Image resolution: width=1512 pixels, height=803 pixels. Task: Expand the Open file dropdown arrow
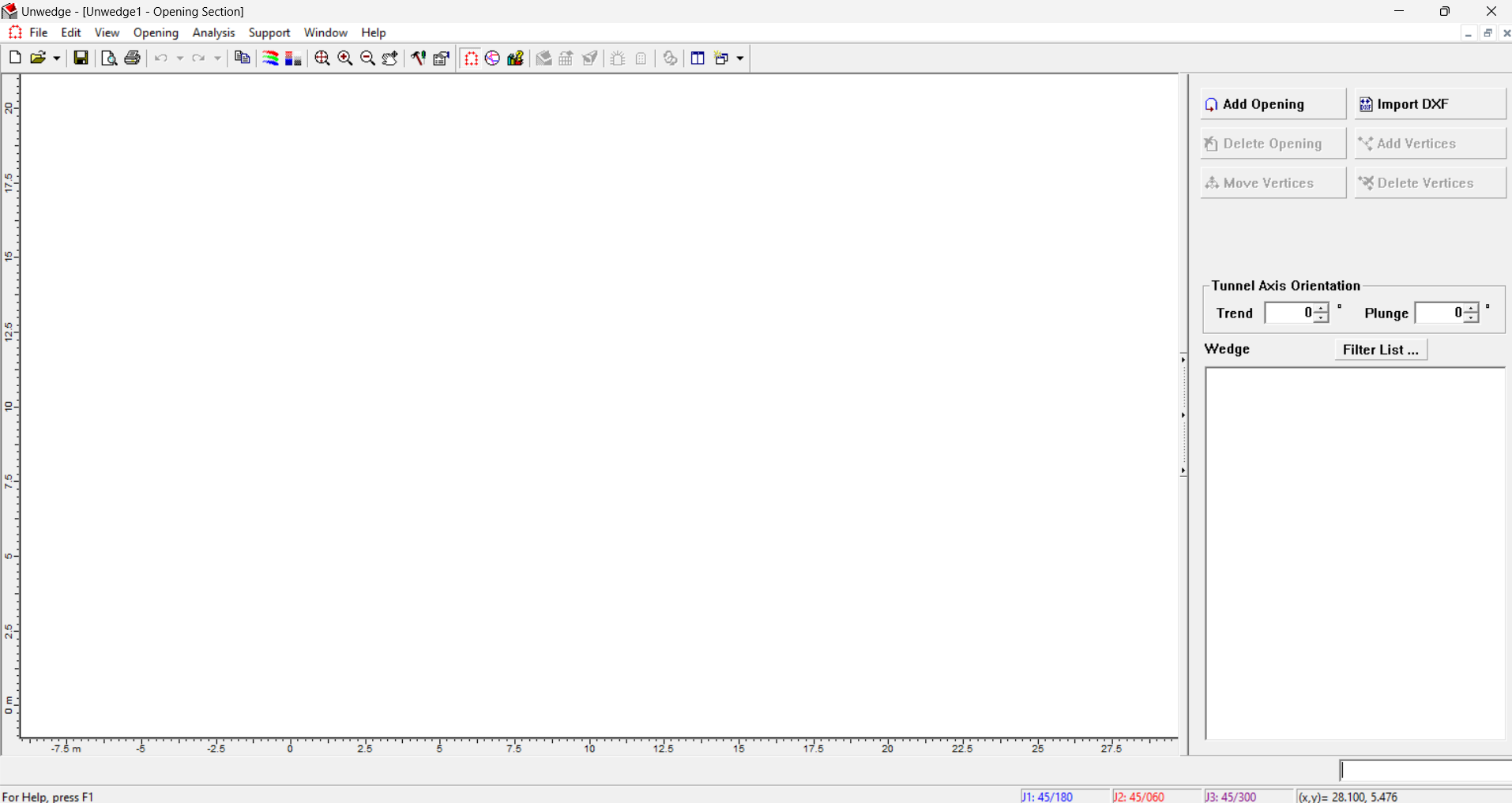(56, 58)
